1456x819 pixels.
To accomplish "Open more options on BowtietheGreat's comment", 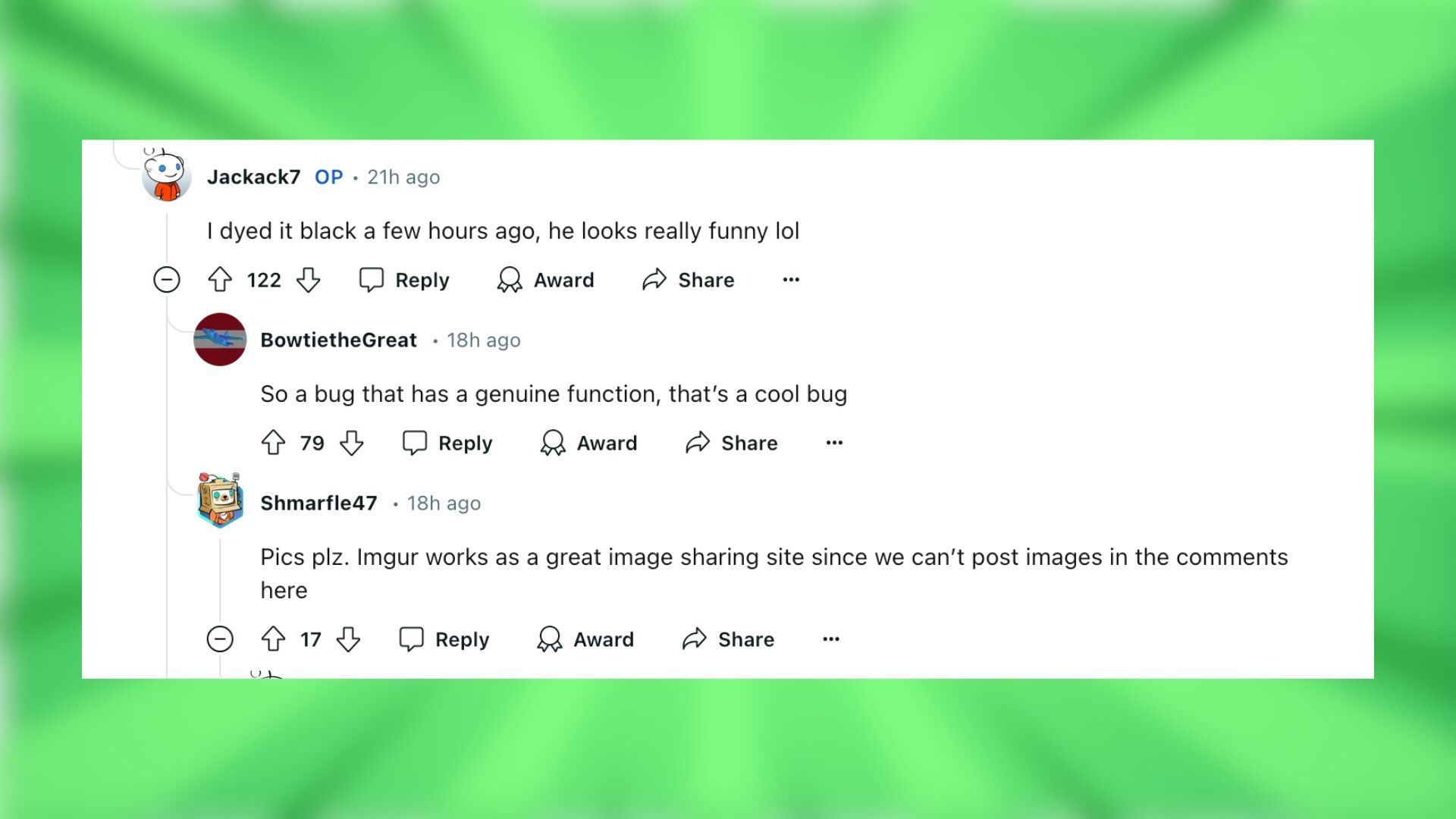I will coord(835,442).
